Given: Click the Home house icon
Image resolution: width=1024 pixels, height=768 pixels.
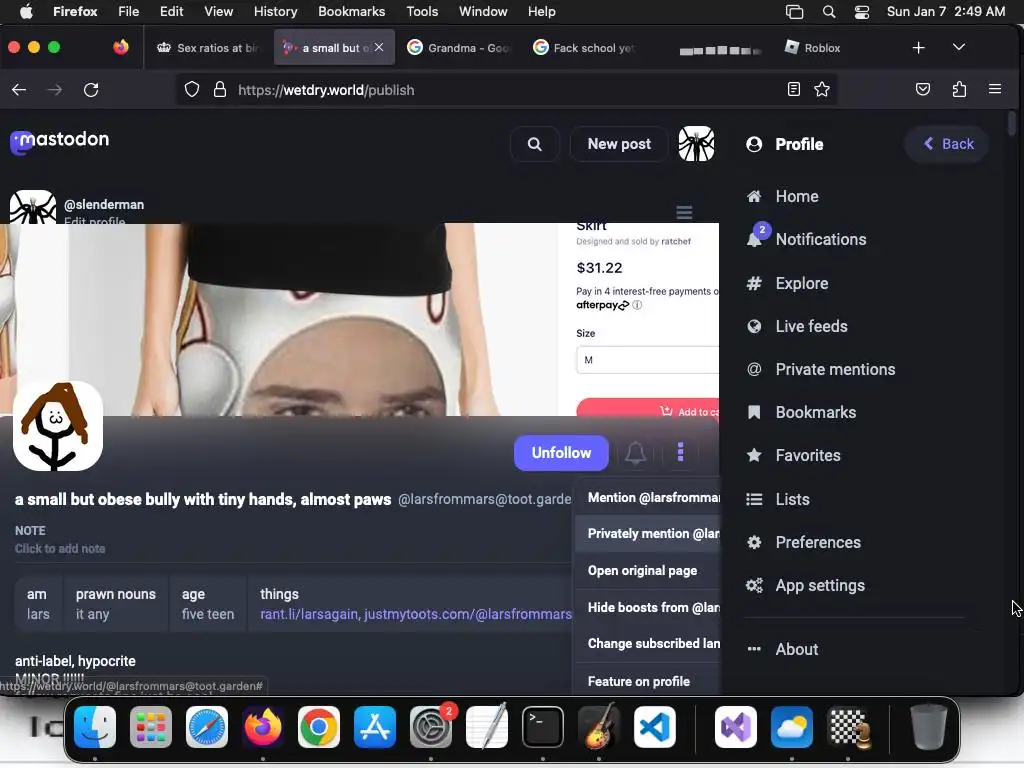Looking at the screenshot, I should (754, 197).
